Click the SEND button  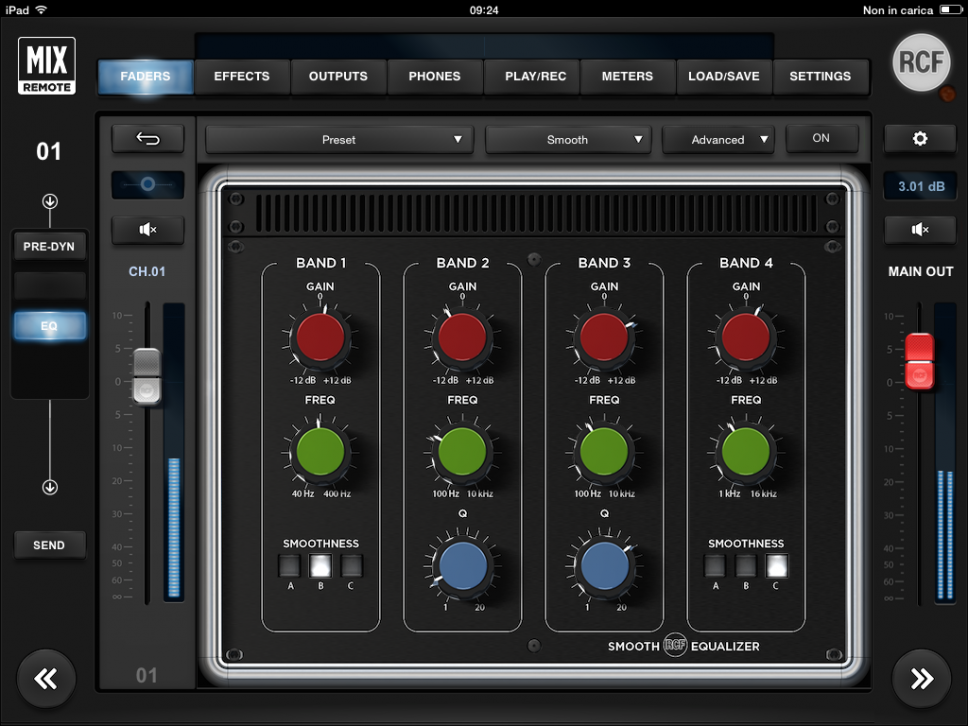click(49, 545)
